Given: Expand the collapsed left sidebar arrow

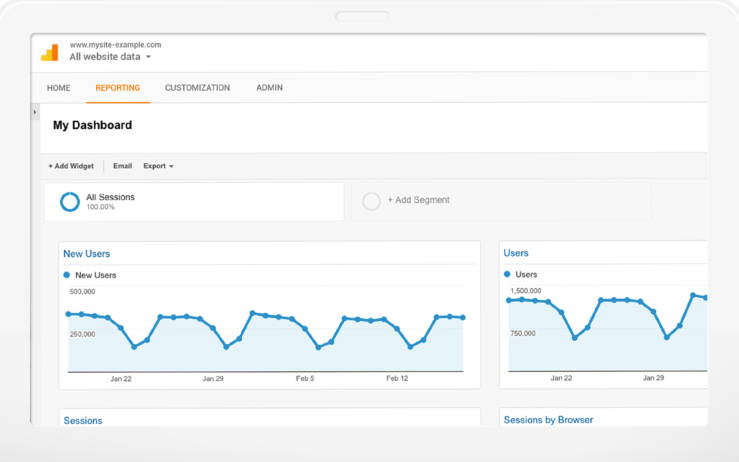Looking at the screenshot, I should [36, 112].
